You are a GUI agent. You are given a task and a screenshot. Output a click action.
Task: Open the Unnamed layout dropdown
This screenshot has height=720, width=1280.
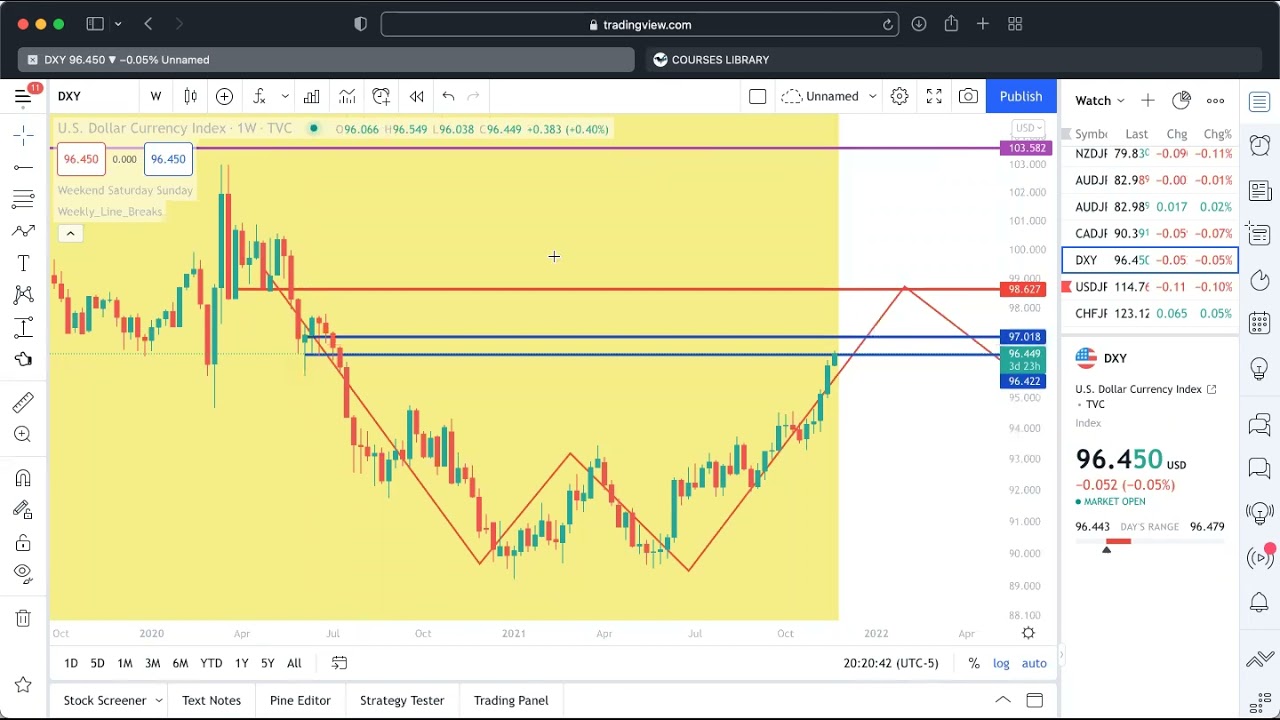(x=829, y=96)
